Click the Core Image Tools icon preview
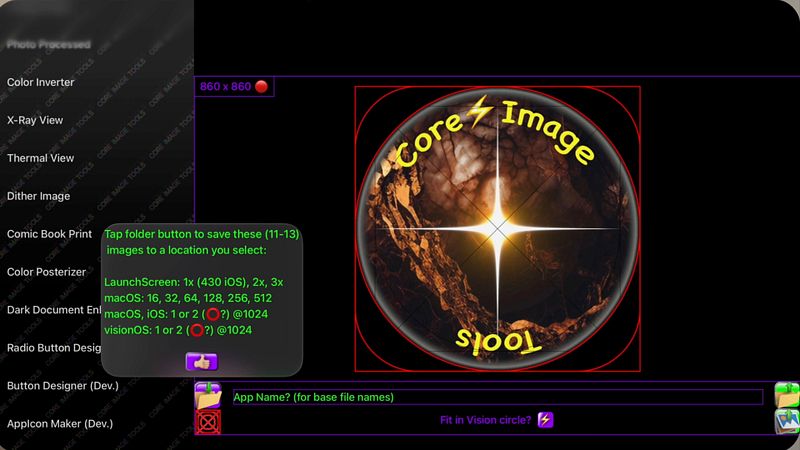Screen dimensions: 800x450 [x=497, y=229]
